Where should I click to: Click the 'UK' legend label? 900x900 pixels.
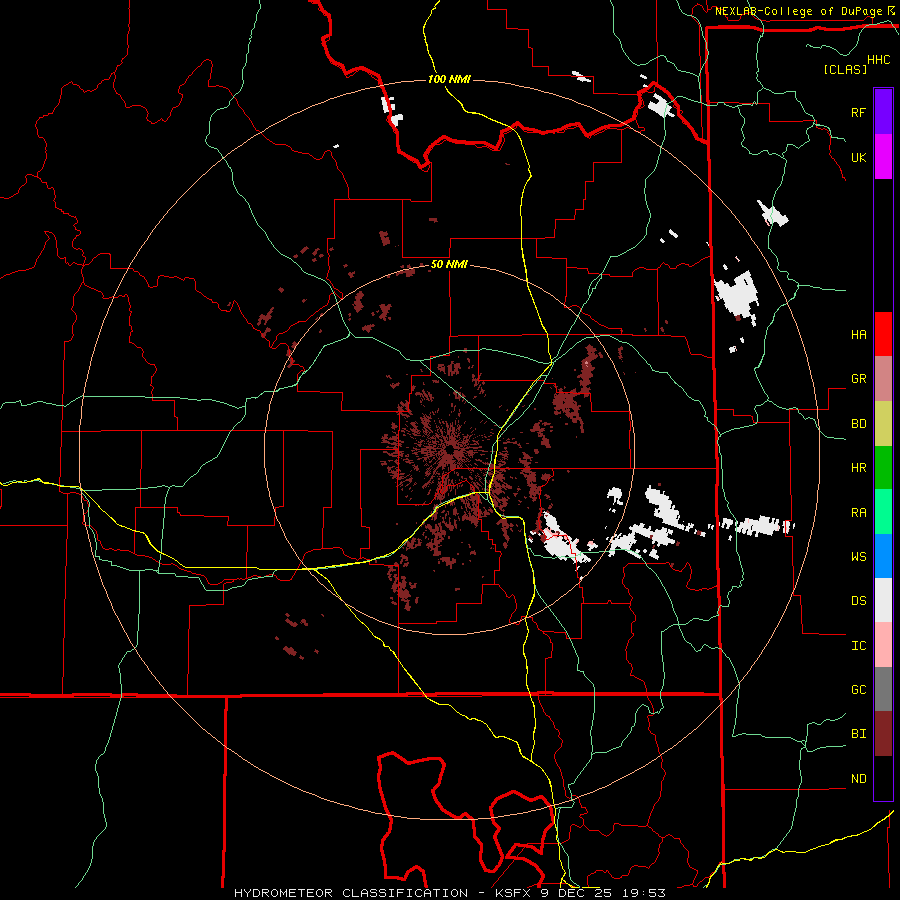[x=858, y=157]
